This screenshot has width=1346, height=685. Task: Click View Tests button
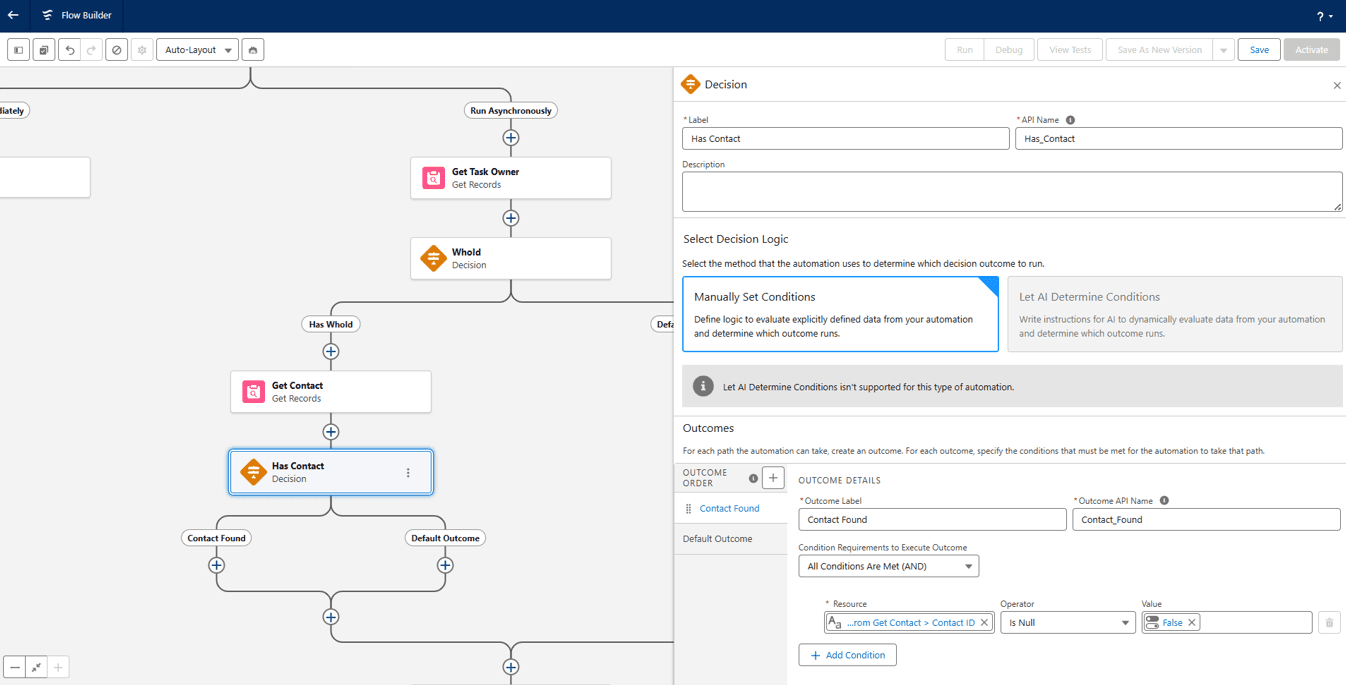[1070, 50]
